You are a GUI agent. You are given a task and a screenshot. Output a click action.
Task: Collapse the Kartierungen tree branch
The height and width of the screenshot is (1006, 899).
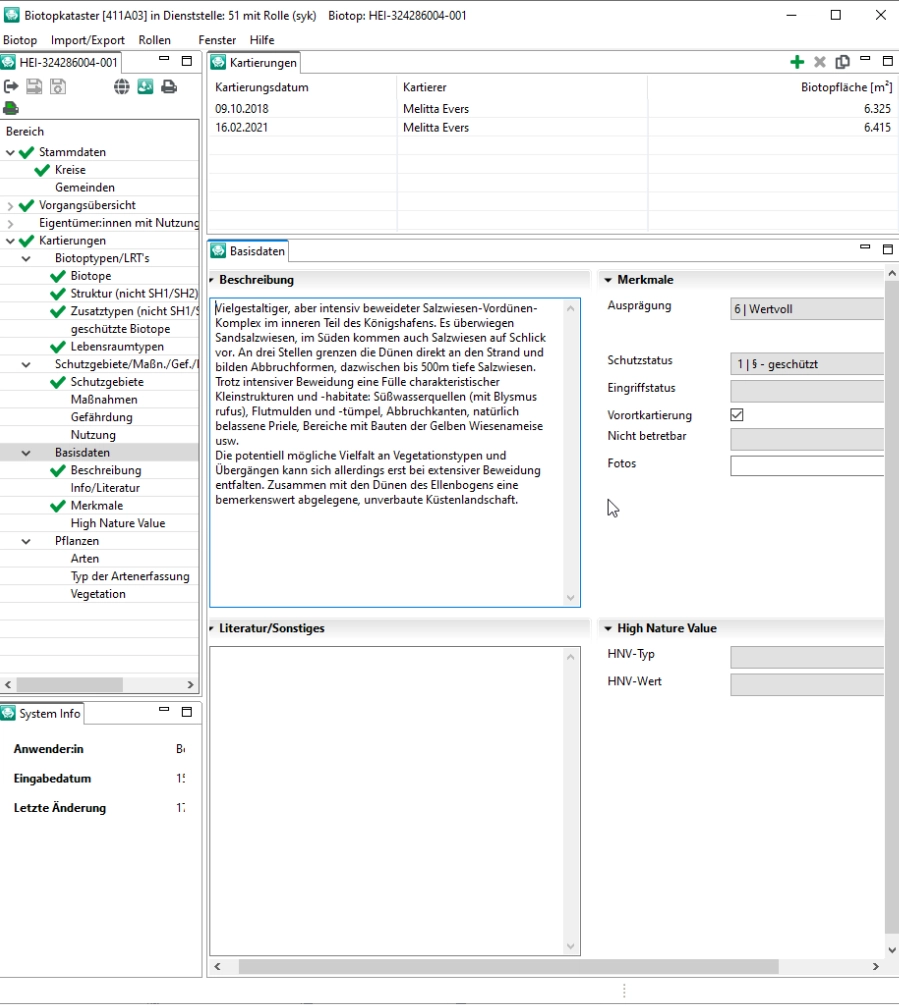coord(8,240)
